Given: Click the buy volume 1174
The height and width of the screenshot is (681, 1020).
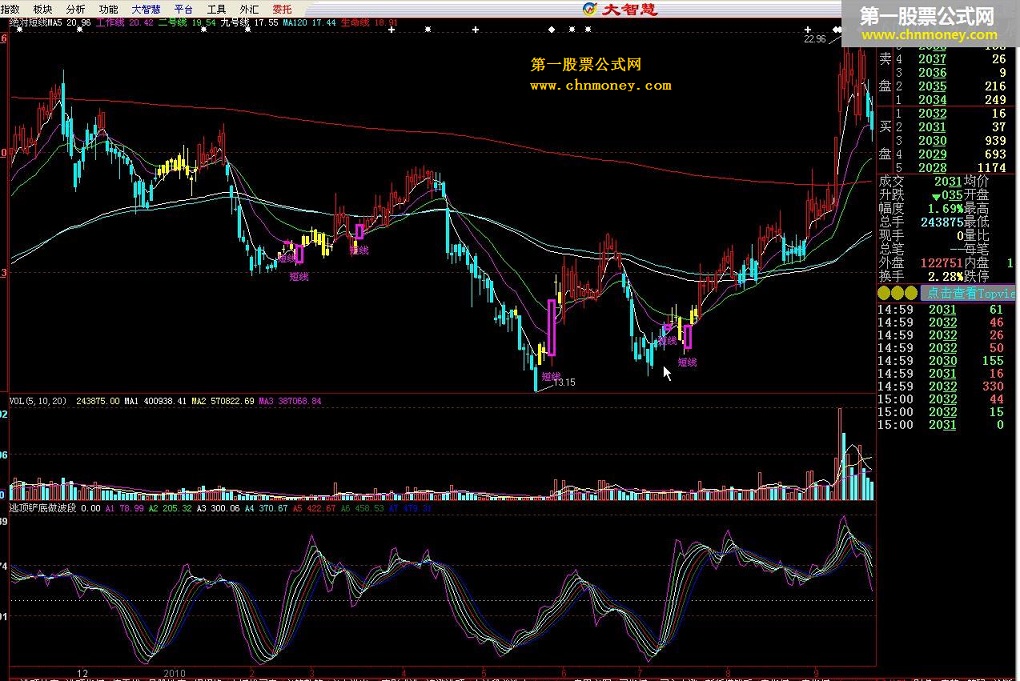Looking at the screenshot, I should coord(991,168).
